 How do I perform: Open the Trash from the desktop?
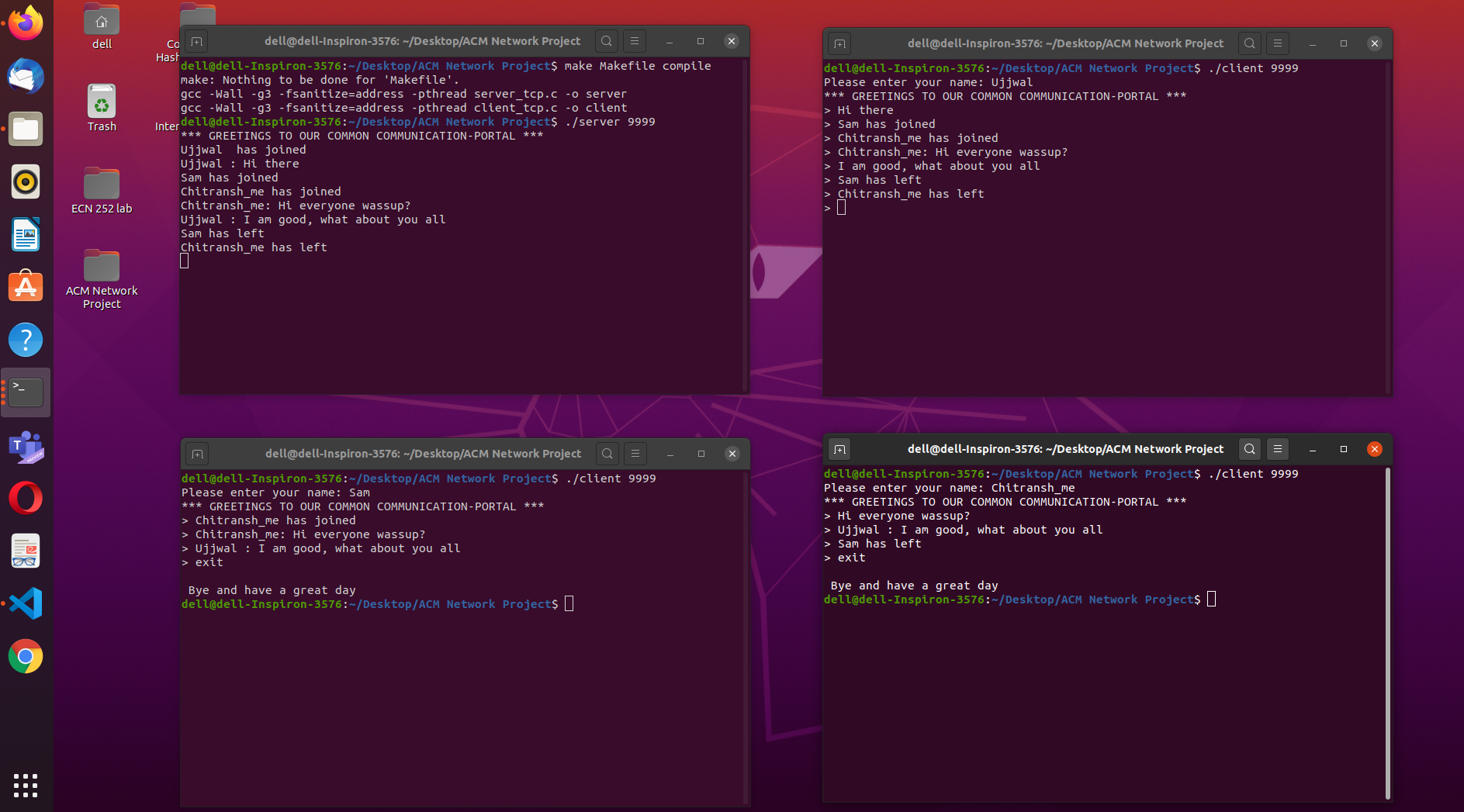click(101, 102)
